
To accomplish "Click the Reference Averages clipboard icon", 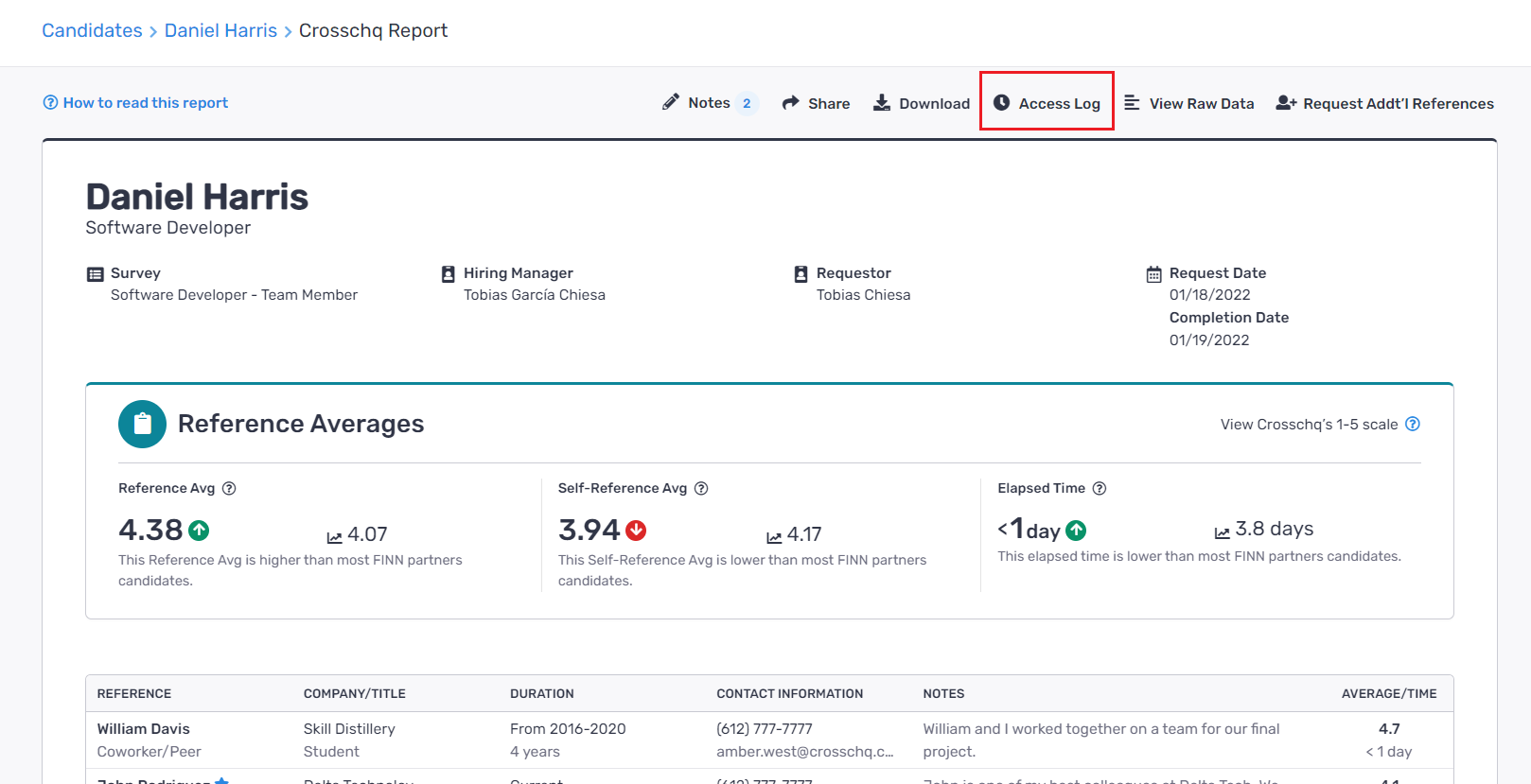I will (142, 424).
